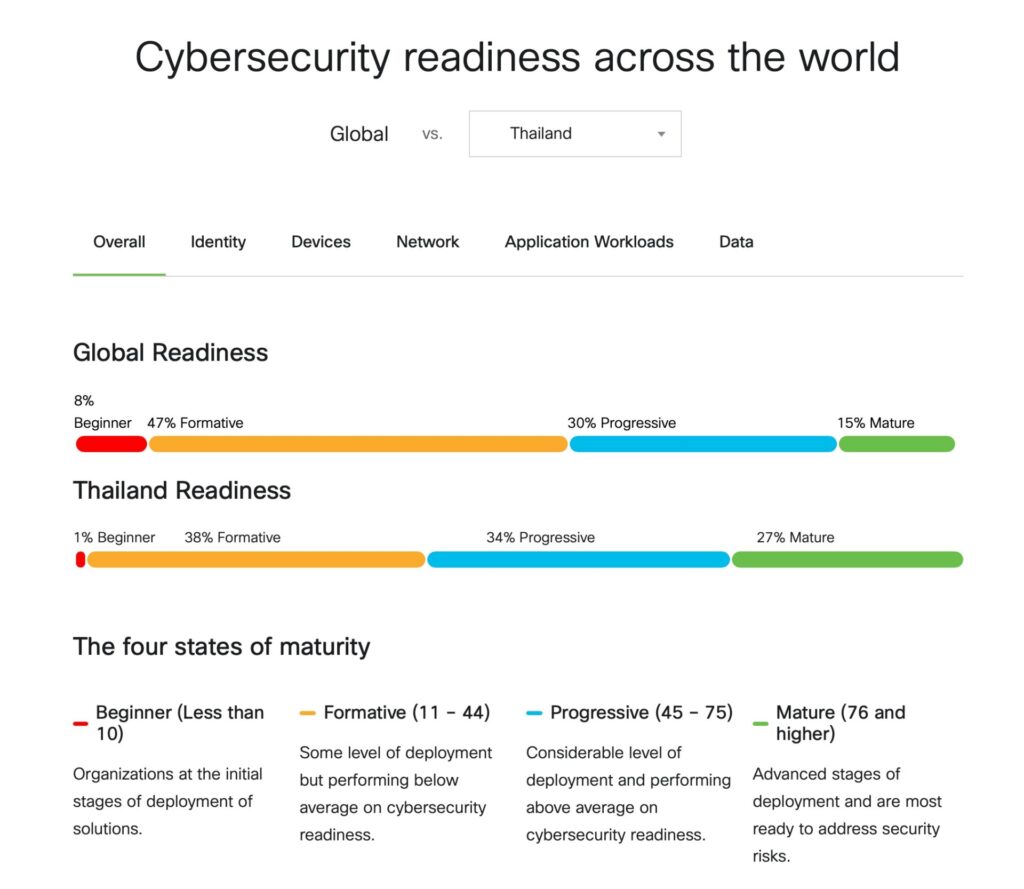Click the orange Global Formative bar segment

pos(358,444)
